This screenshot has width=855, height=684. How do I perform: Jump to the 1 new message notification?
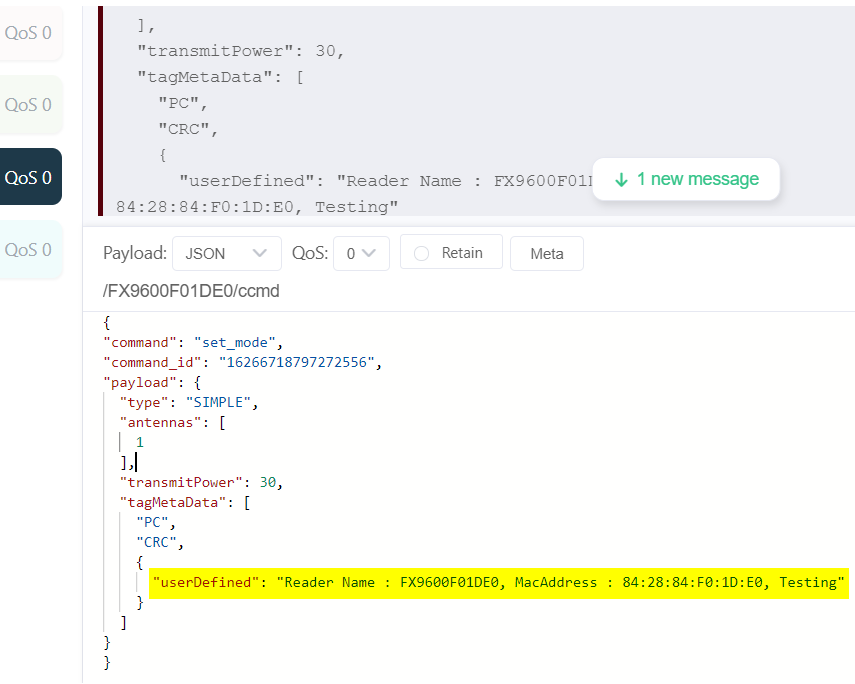(x=685, y=179)
